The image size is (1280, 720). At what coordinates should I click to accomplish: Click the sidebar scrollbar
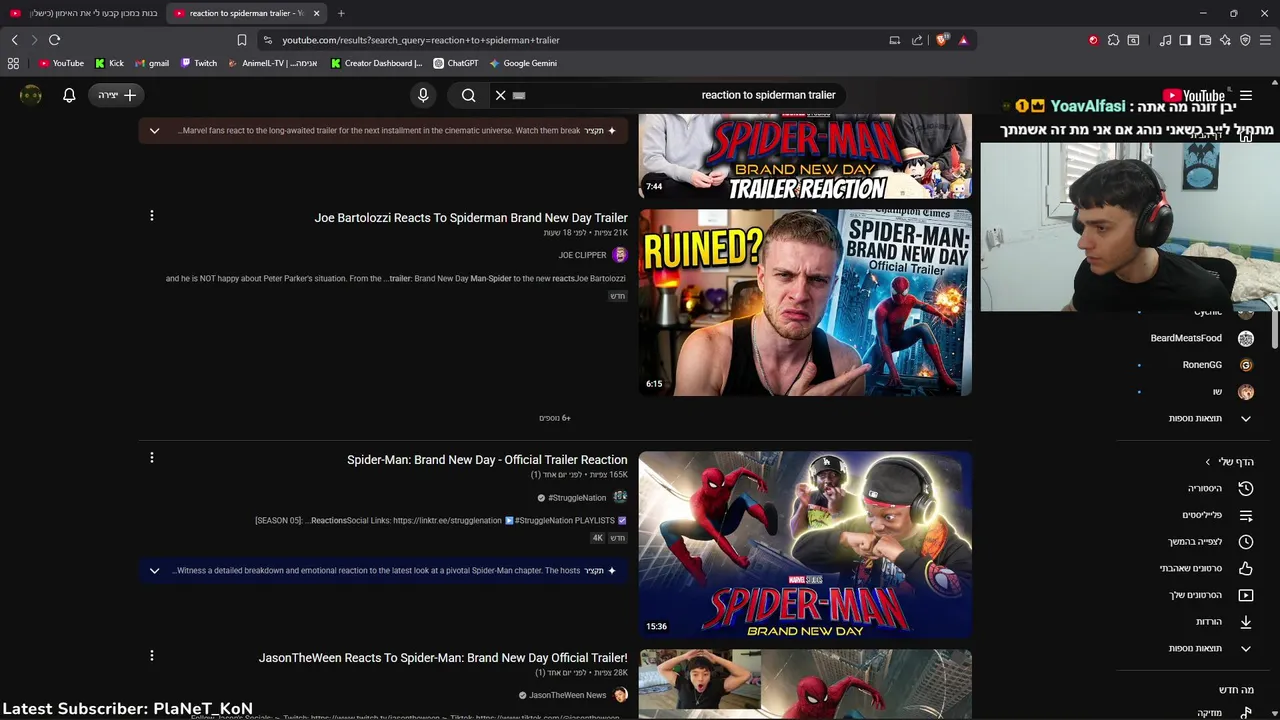click(x=1275, y=330)
